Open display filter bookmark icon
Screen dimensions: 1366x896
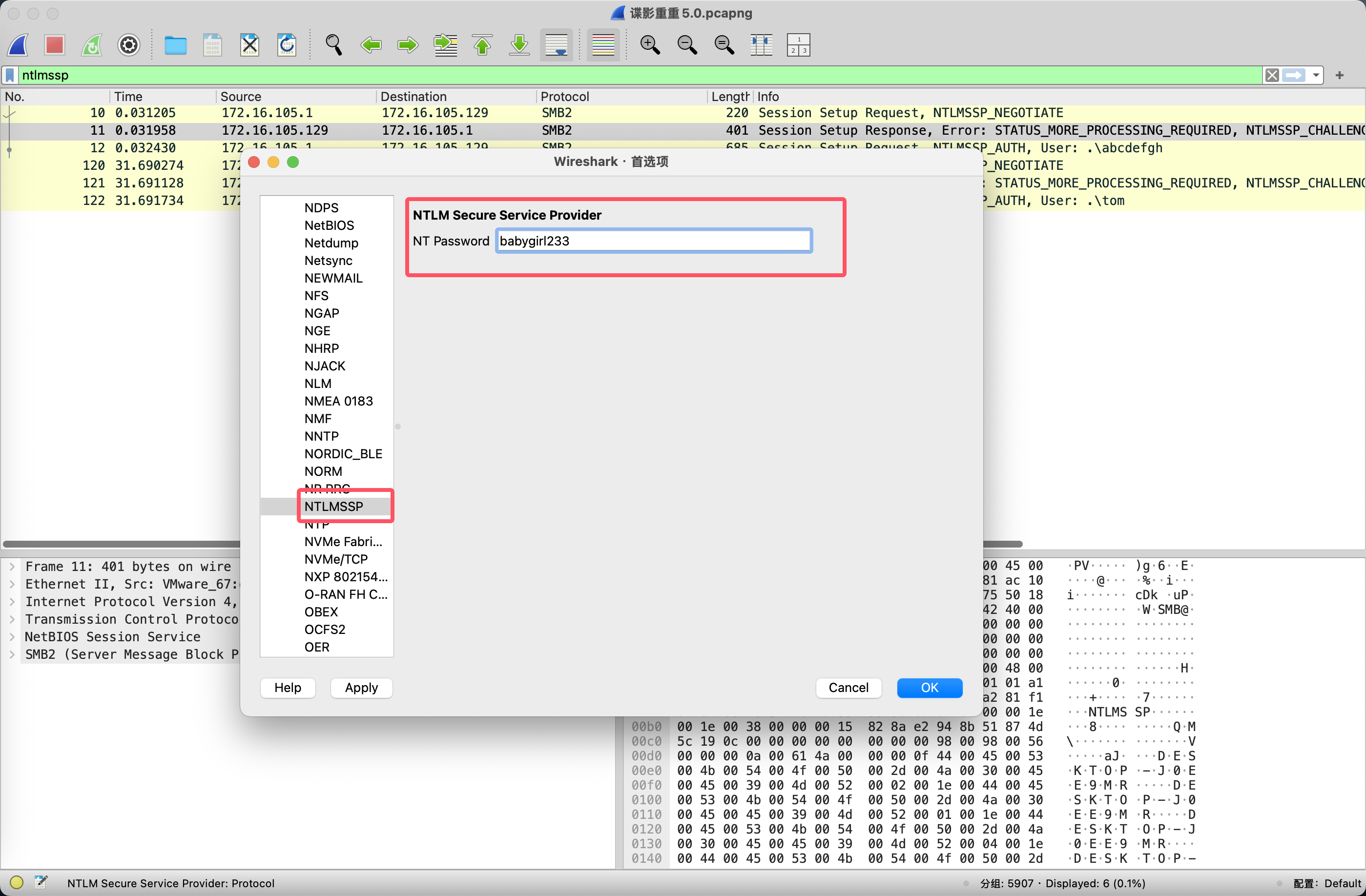(x=10, y=75)
